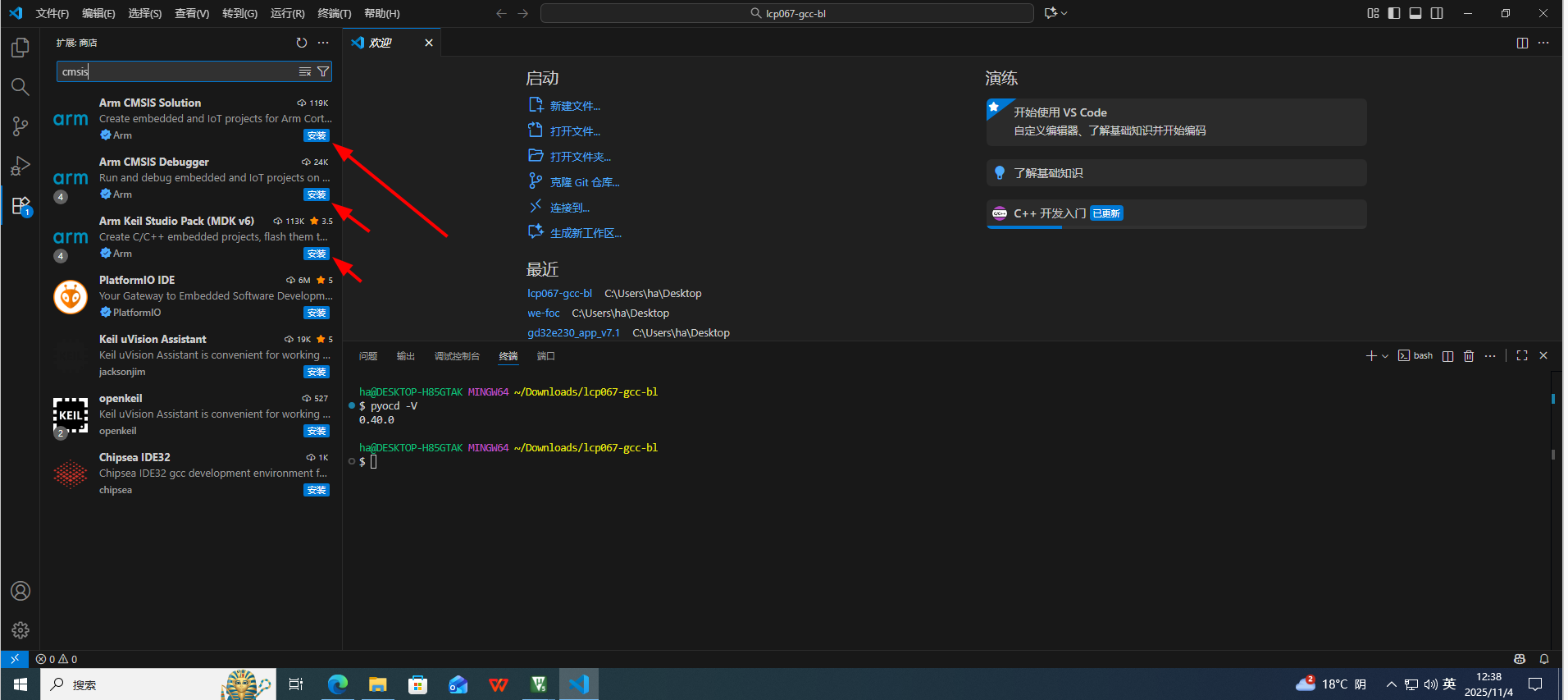The height and width of the screenshot is (700, 1568).
Task: Open the recent lcp067-gcc-bl folder link
Action: pyautogui.click(x=559, y=293)
